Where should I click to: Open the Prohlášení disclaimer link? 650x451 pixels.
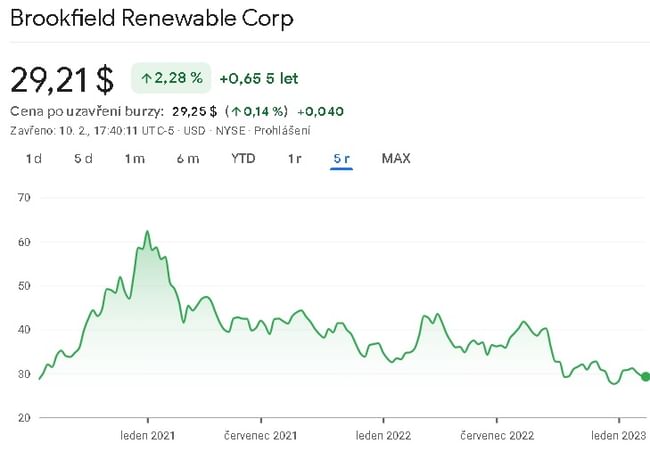281,130
